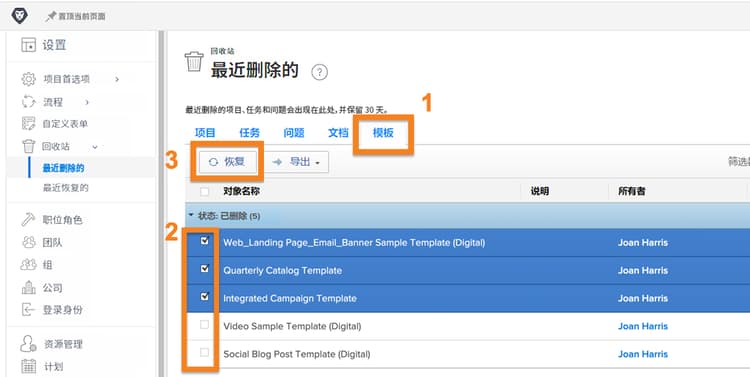Click the Quarterly Catalog Template name
This screenshot has width=750, height=377.
283,270
